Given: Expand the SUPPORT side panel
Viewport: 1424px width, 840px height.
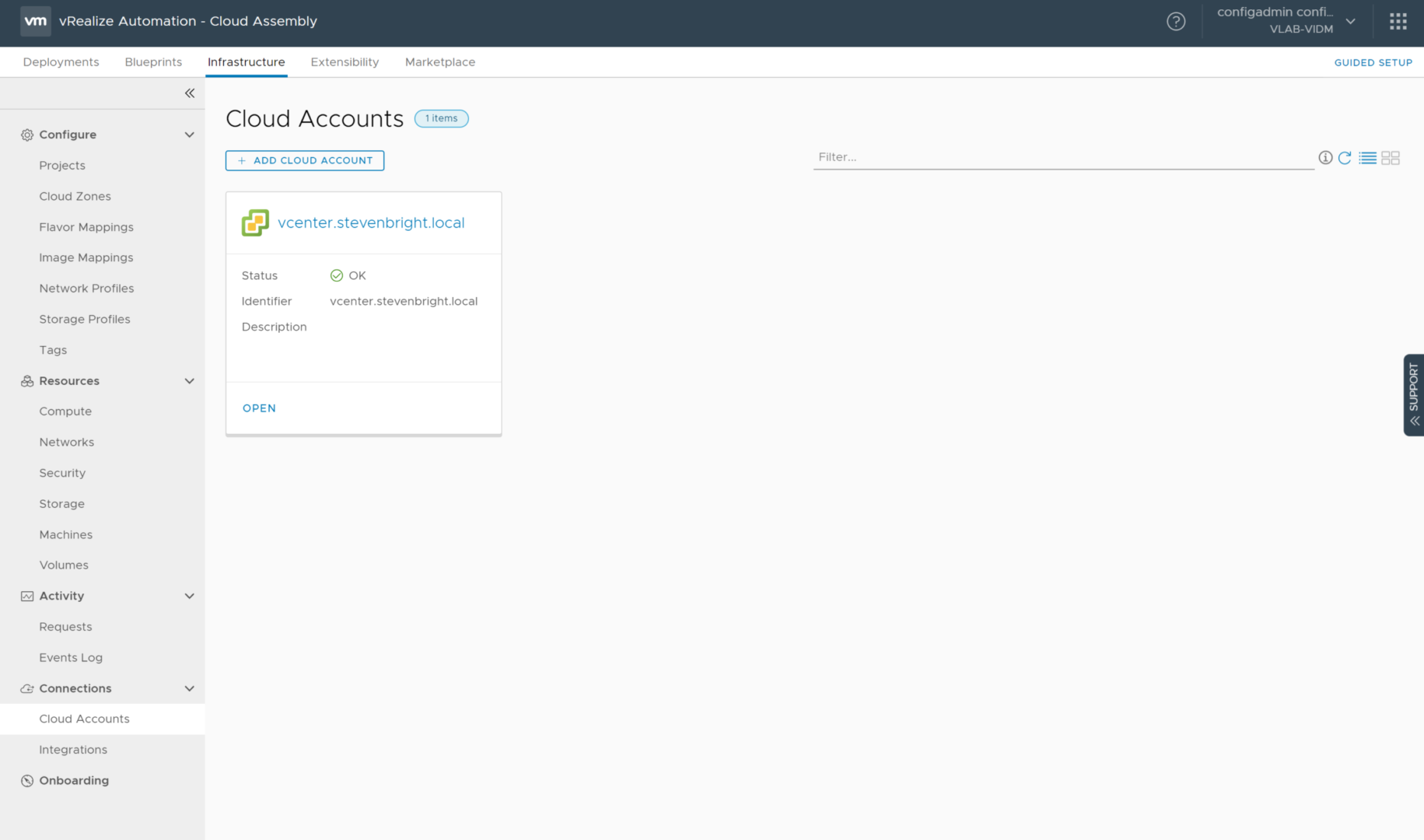Looking at the screenshot, I should coord(1413,394).
